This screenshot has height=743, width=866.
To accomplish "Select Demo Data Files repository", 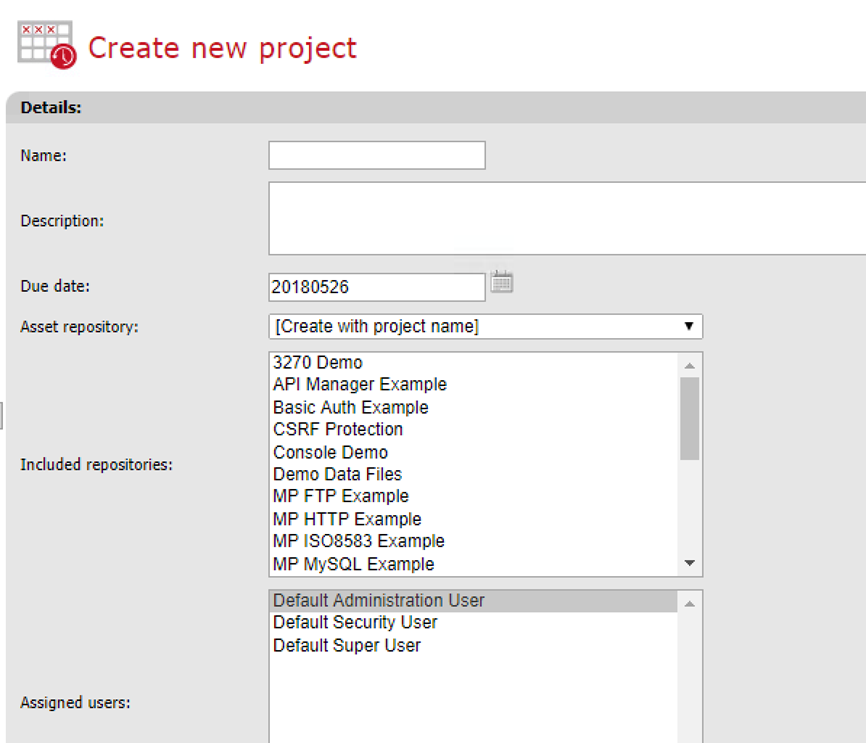I will click(338, 474).
